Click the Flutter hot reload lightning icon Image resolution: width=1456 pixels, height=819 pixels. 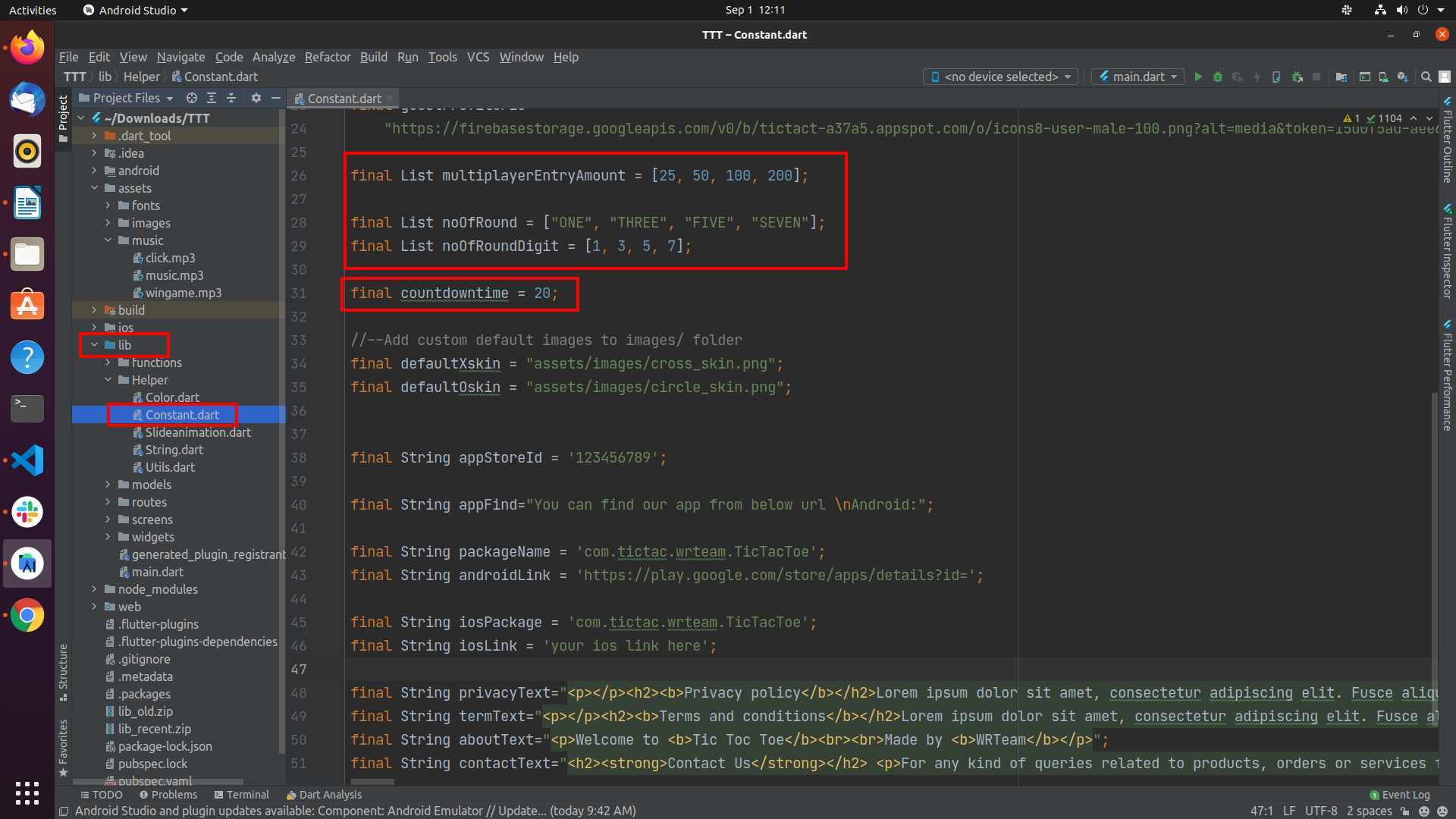1257,77
